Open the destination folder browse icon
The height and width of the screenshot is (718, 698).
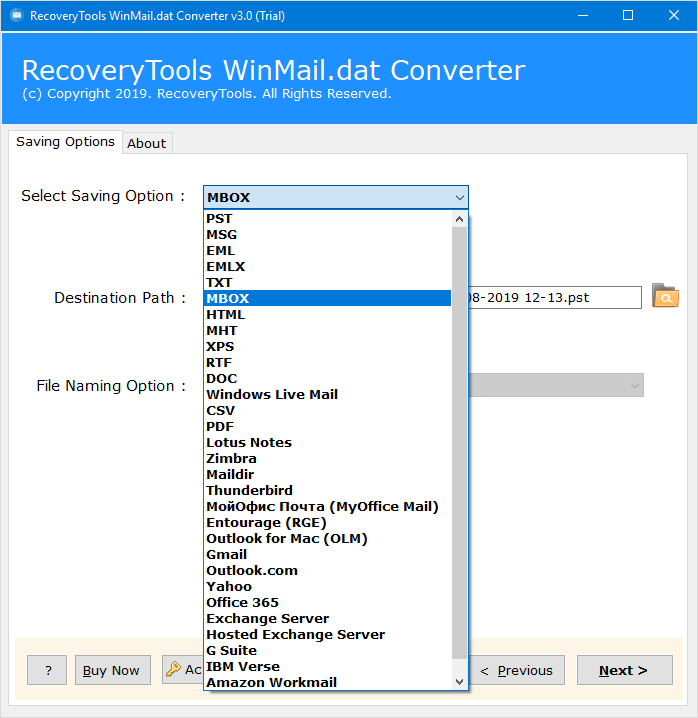(665, 296)
